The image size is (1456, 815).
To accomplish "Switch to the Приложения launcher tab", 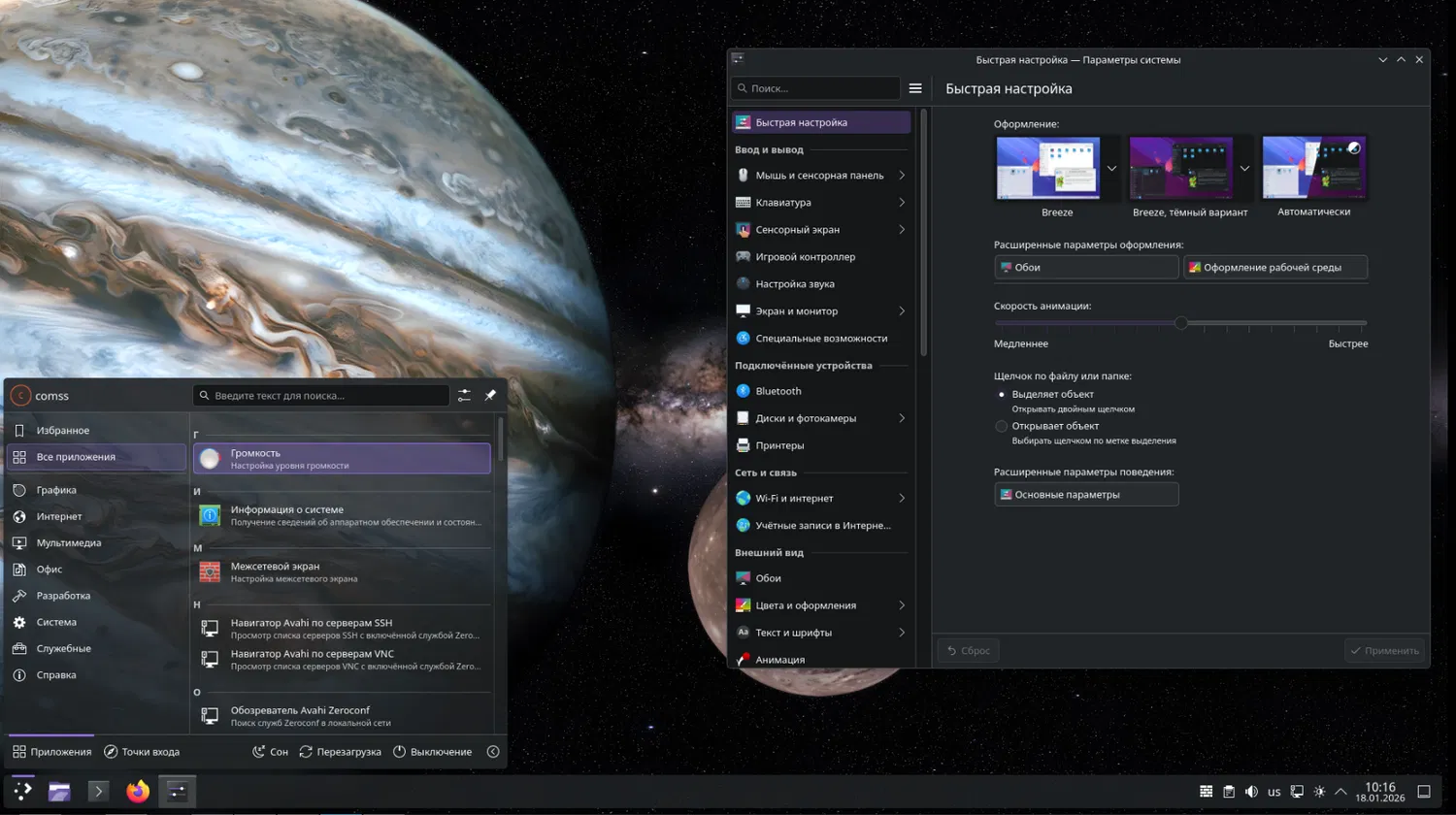I will pos(52,752).
